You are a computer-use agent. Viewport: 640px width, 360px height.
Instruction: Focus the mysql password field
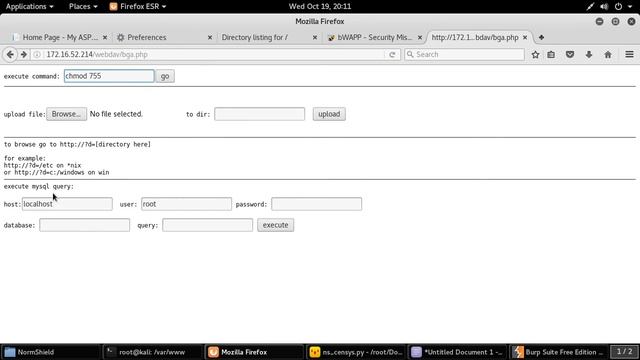tap(316, 204)
